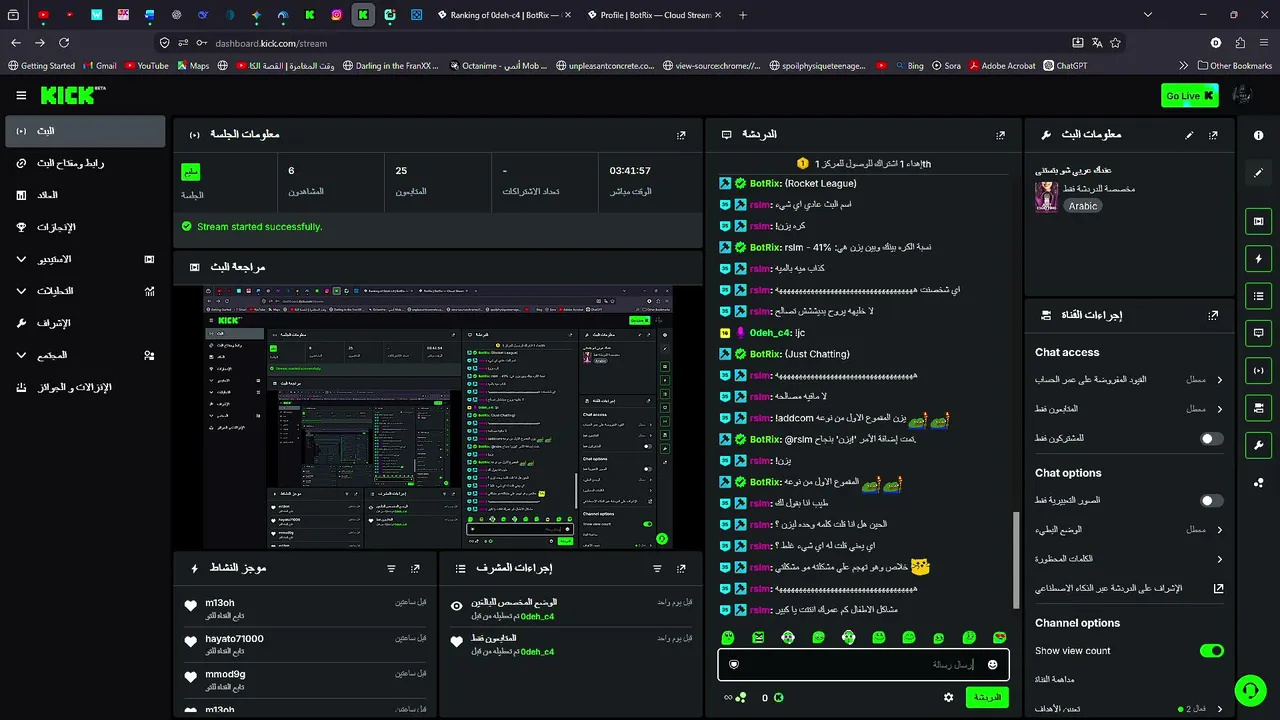Open the goals setting row showing 2 active
The image size is (1280, 720).
tap(1129, 709)
